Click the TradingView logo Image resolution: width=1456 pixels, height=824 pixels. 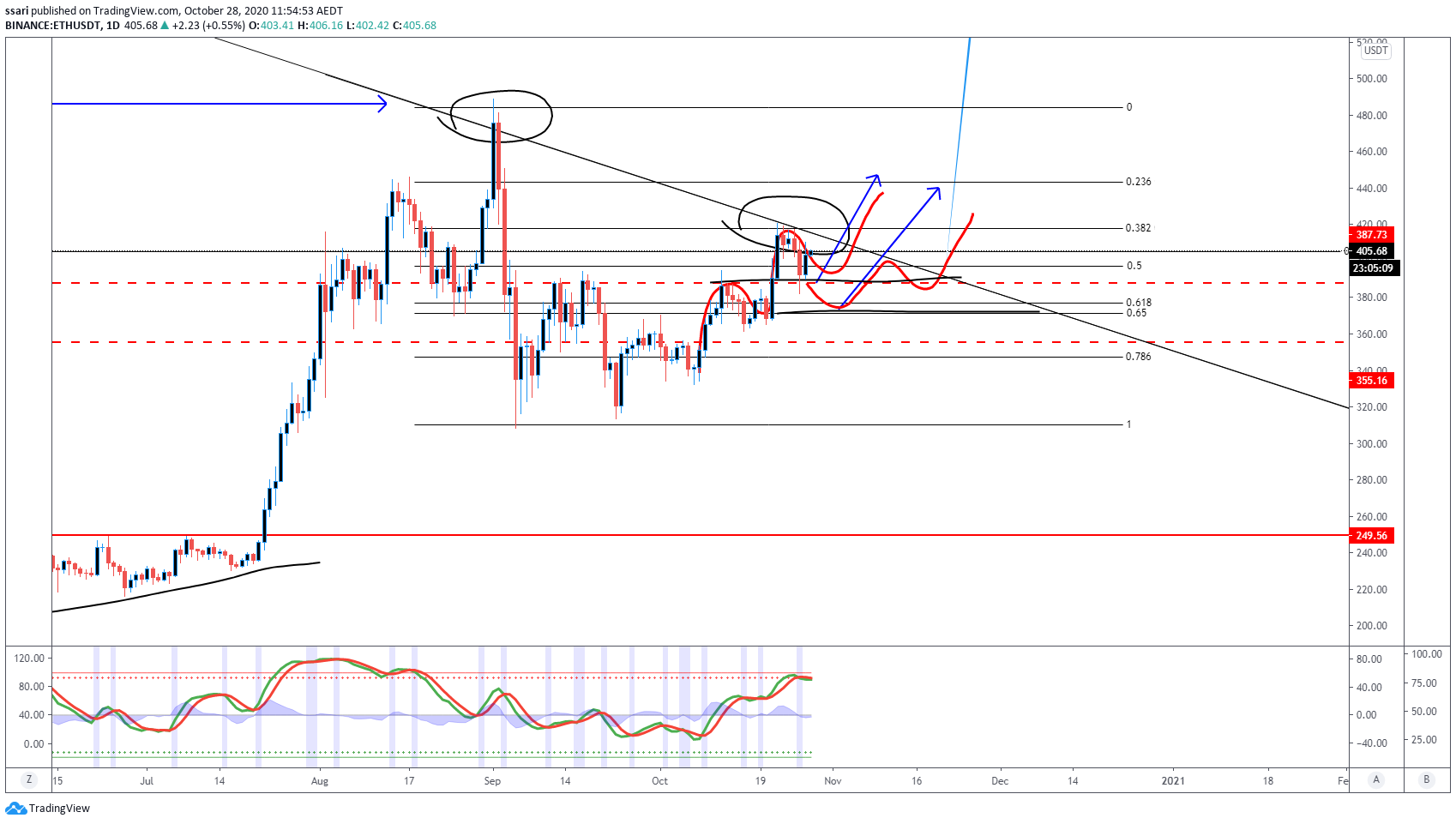[x=48, y=808]
